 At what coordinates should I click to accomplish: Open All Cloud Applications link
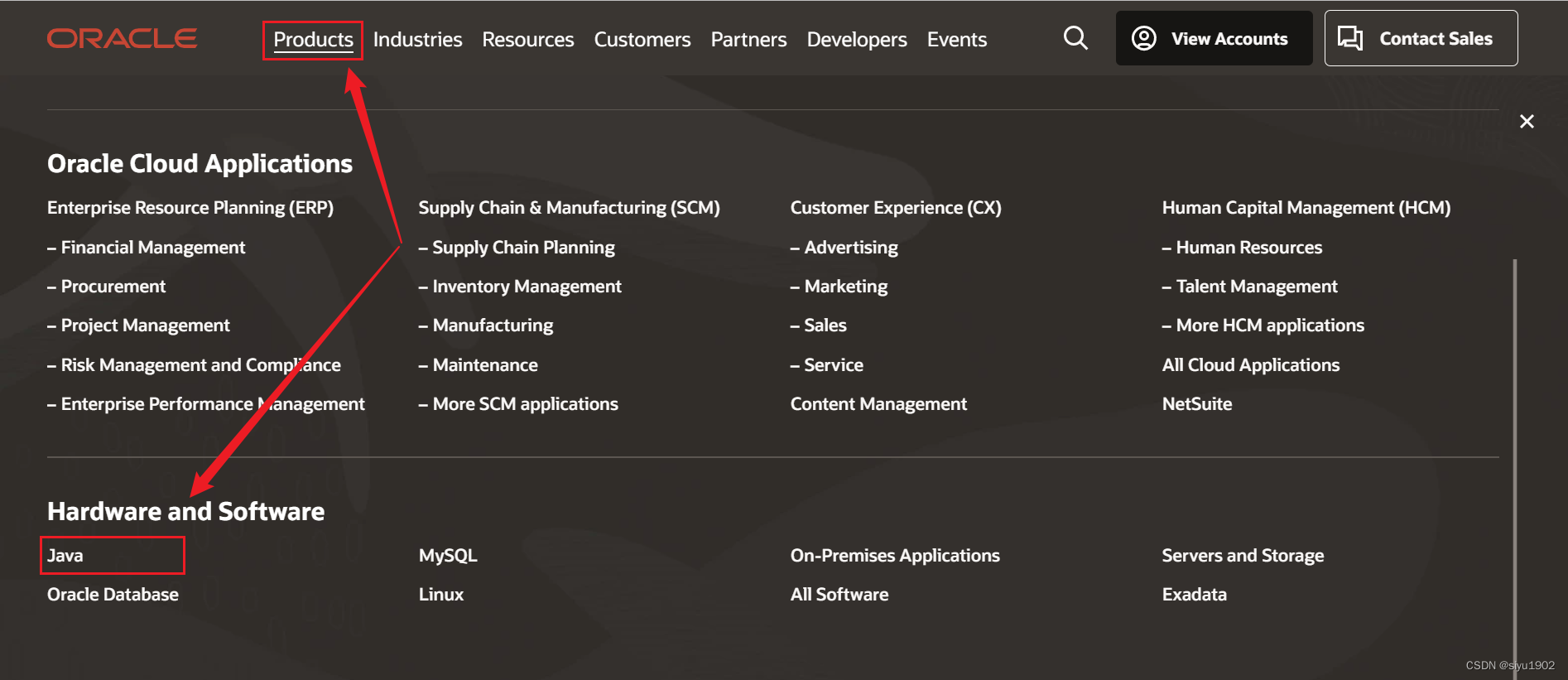(x=1251, y=365)
